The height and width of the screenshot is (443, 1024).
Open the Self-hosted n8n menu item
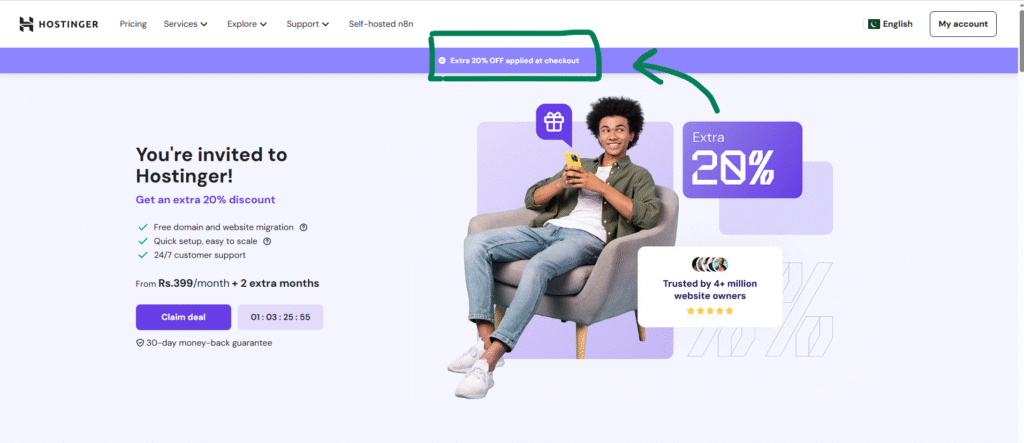coord(381,24)
